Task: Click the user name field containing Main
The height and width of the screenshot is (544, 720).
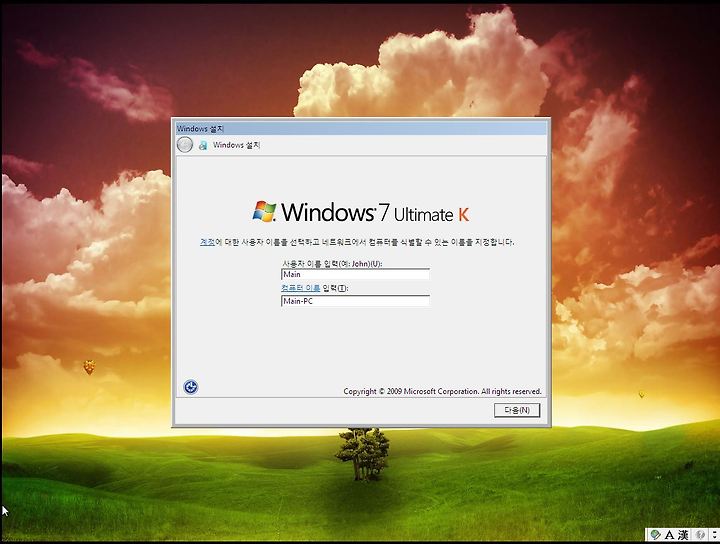Action: click(355, 274)
